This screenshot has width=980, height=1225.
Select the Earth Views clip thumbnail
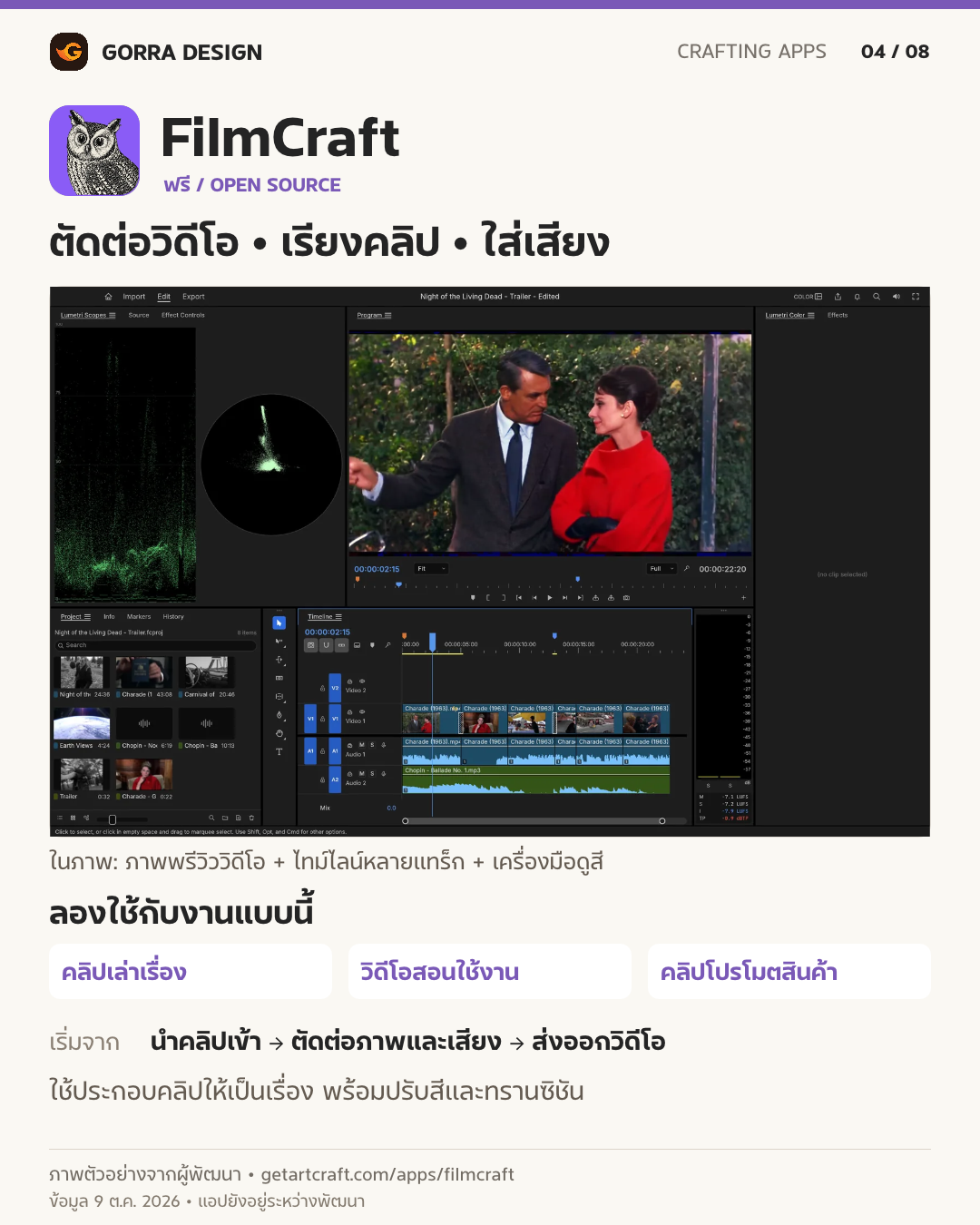(x=82, y=724)
